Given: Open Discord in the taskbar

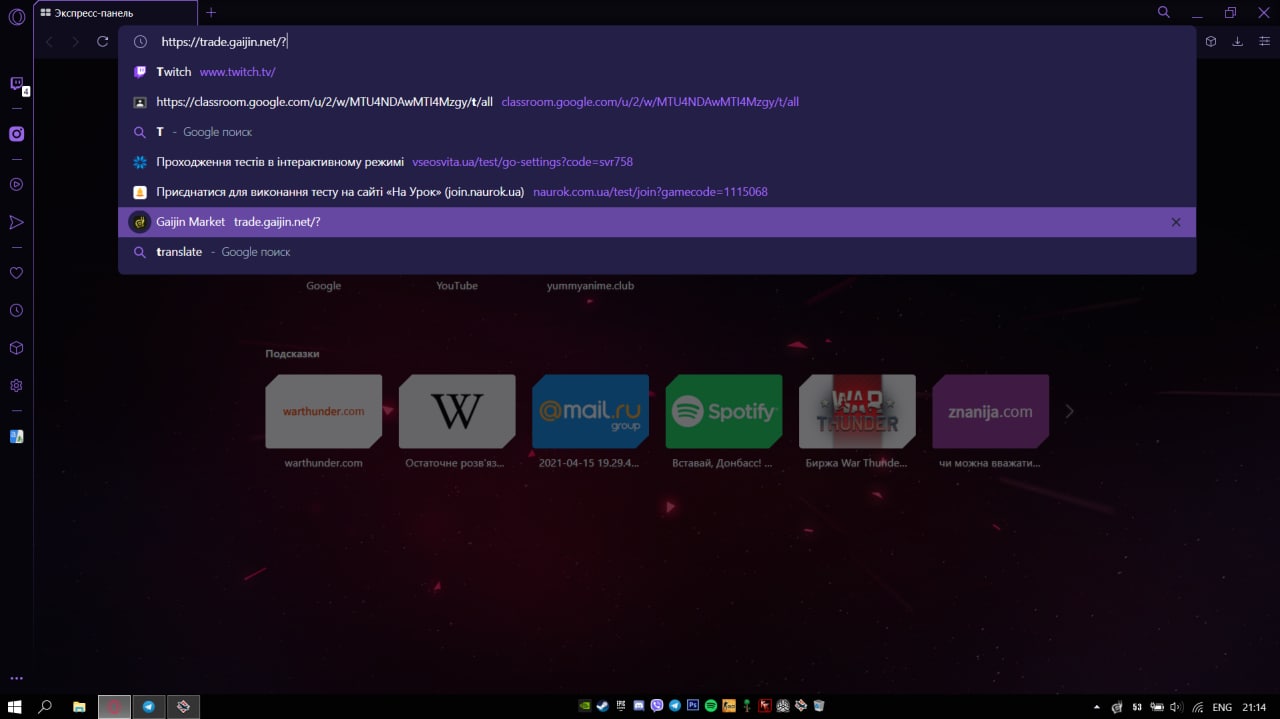Looking at the screenshot, I should (x=639, y=706).
